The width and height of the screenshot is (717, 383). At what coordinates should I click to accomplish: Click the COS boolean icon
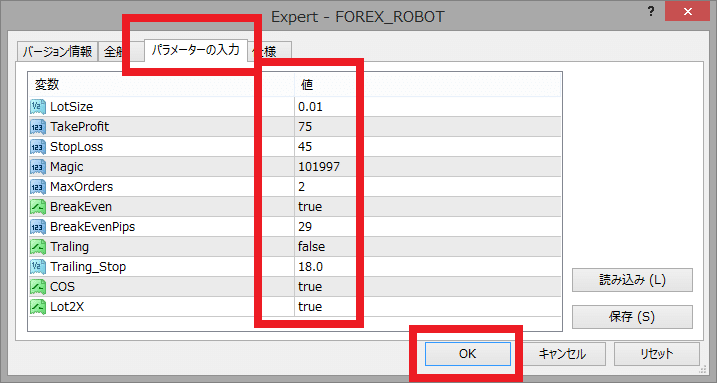click(38, 287)
